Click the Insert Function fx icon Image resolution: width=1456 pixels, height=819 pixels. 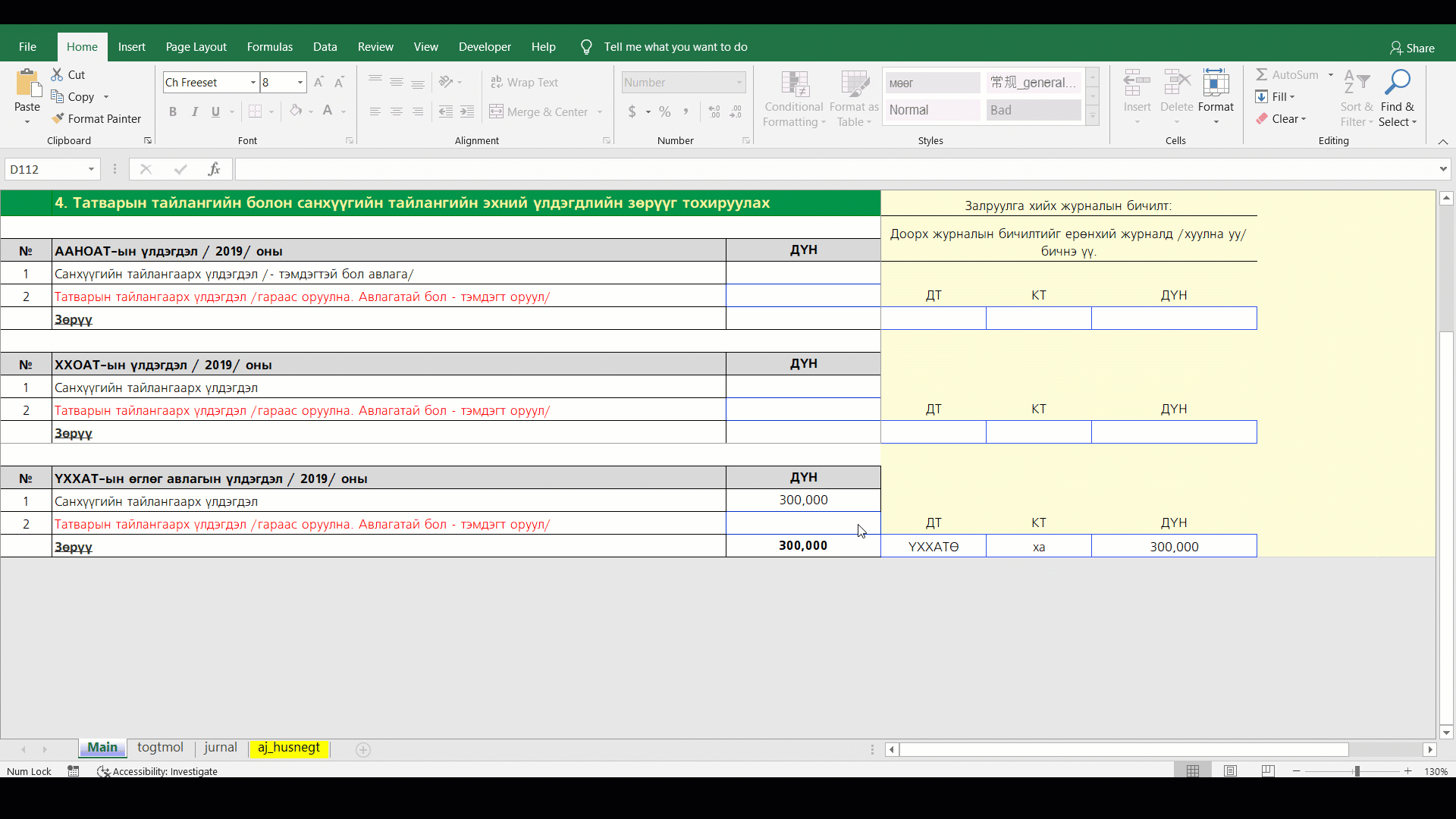214,169
